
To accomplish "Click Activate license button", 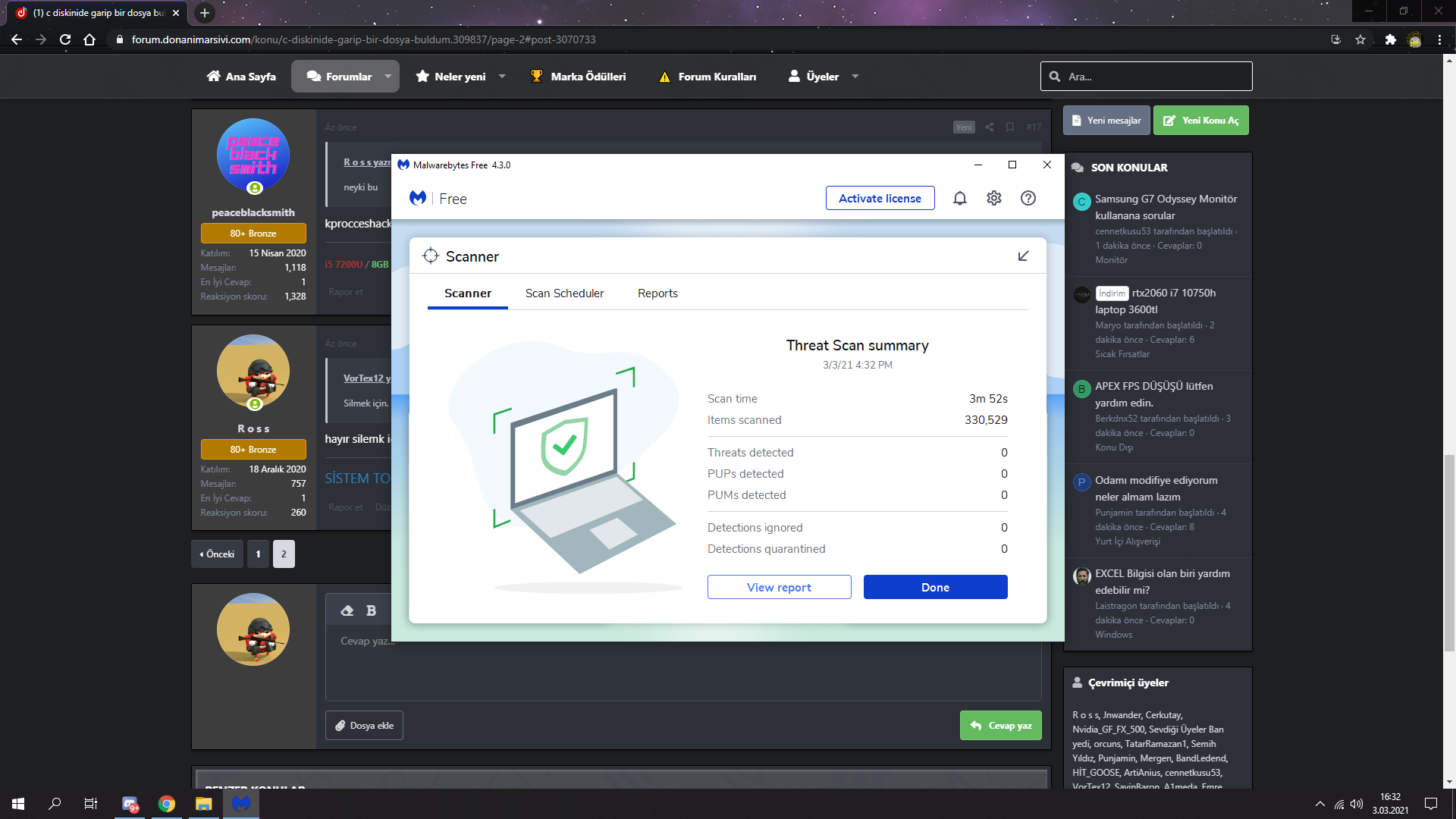I will click(x=880, y=198).
